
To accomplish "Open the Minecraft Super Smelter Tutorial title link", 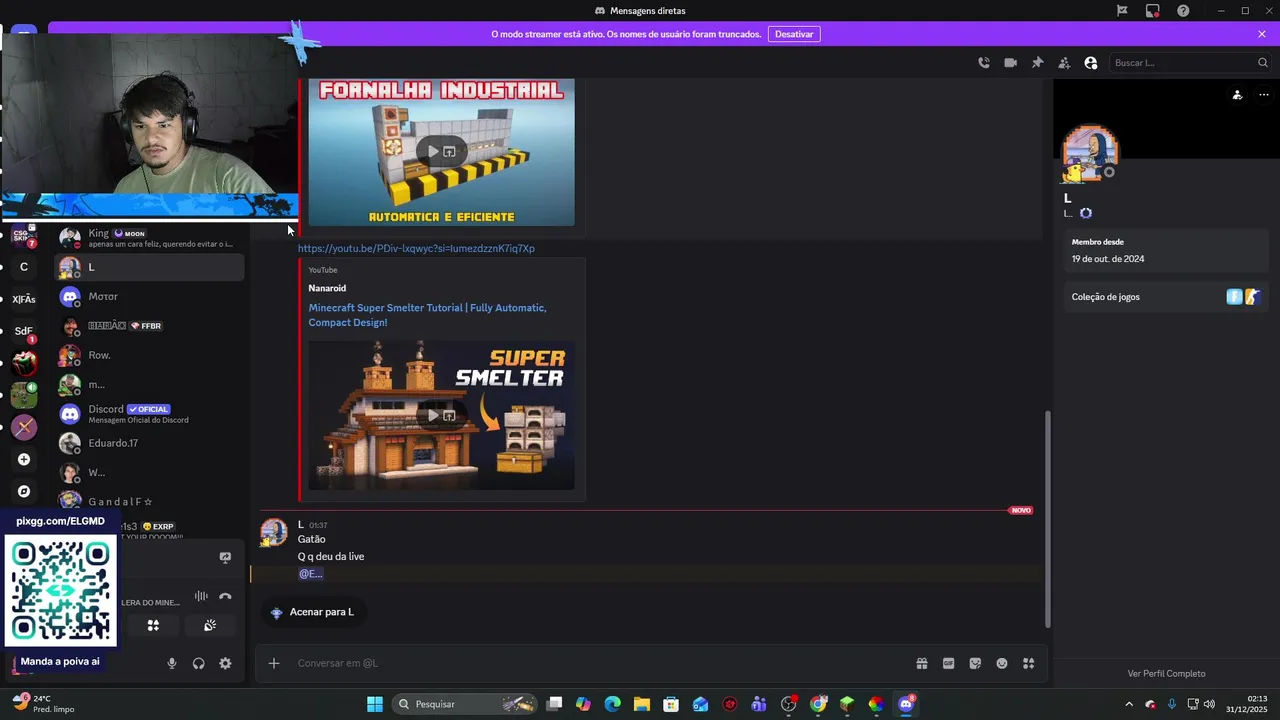I will pos(427,315).
